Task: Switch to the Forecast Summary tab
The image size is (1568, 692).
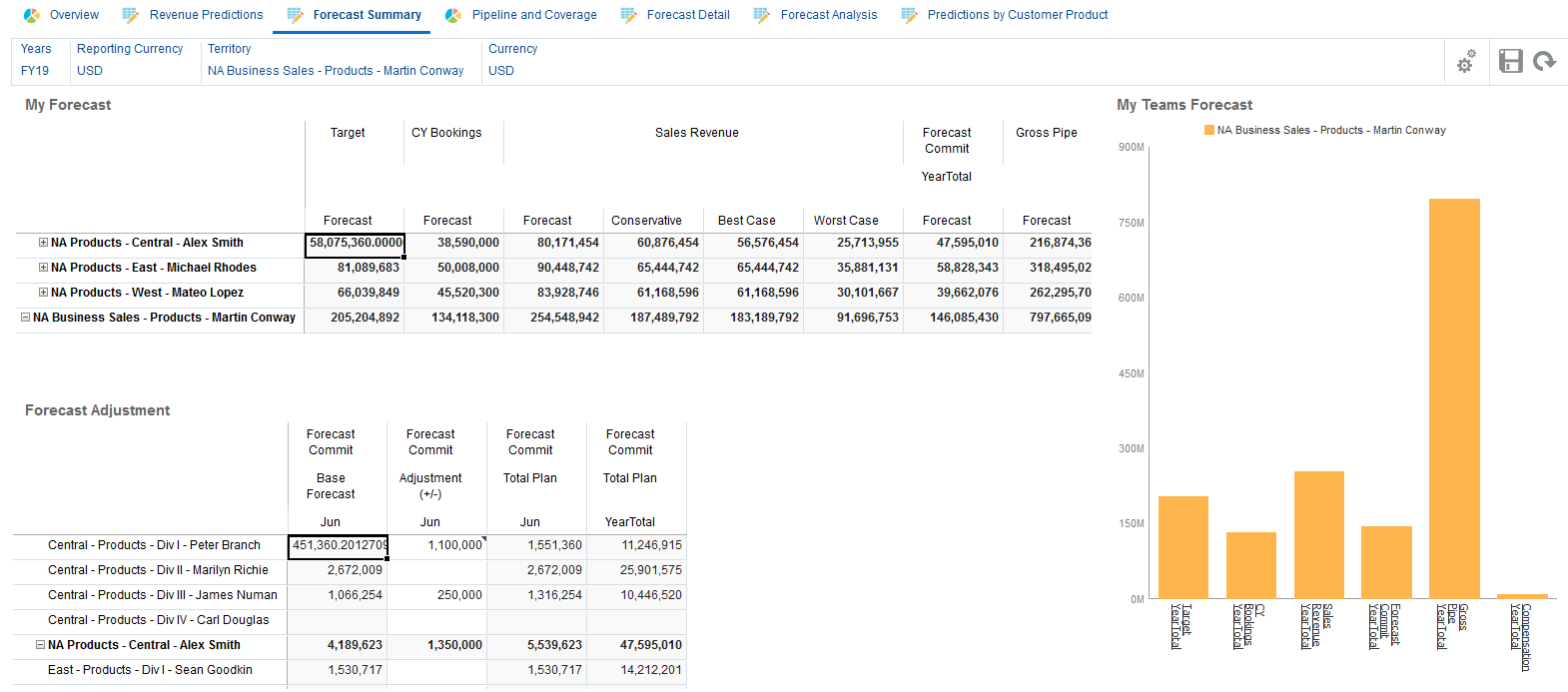Action: (367, 15)
